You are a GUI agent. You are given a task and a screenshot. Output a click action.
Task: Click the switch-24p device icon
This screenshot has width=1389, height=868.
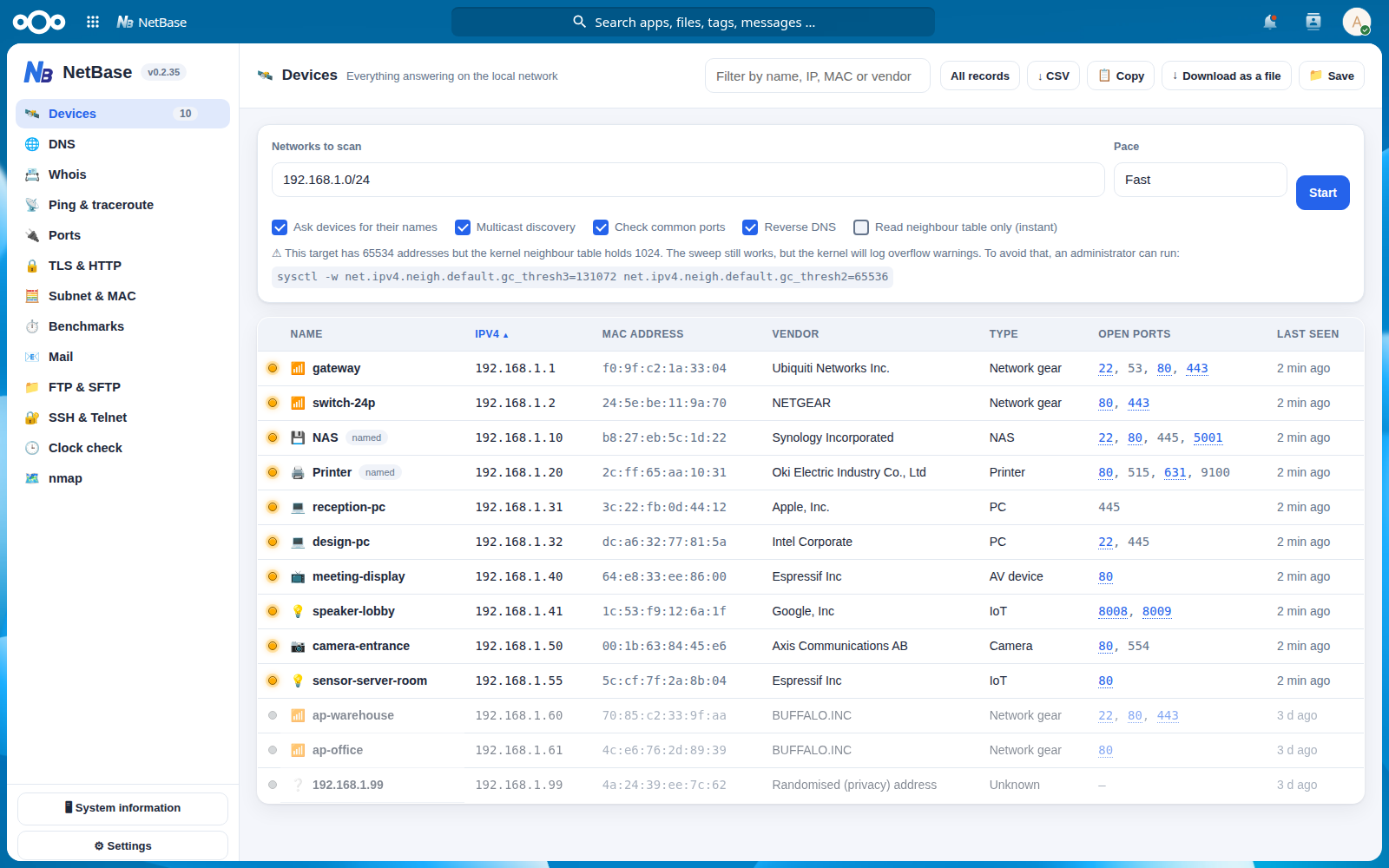click(x=298, y=403)
